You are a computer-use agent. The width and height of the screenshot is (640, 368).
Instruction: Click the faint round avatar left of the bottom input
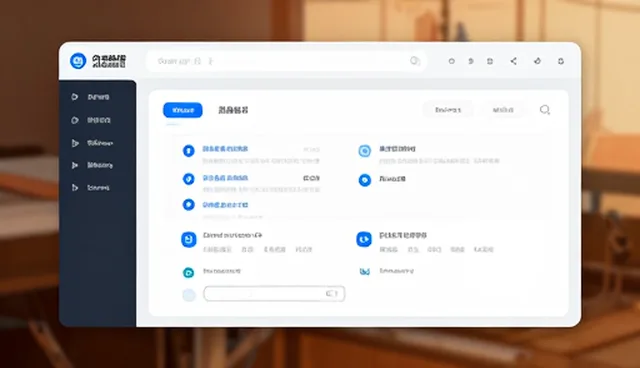189,295
